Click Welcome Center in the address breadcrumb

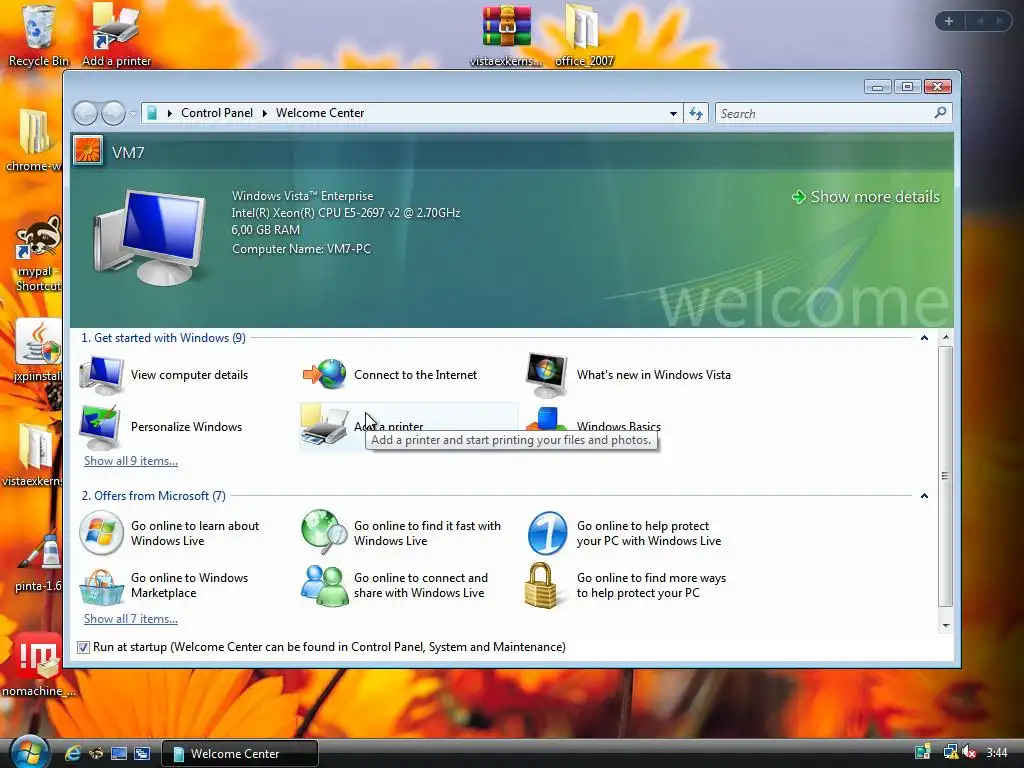[x=320, y=113]
